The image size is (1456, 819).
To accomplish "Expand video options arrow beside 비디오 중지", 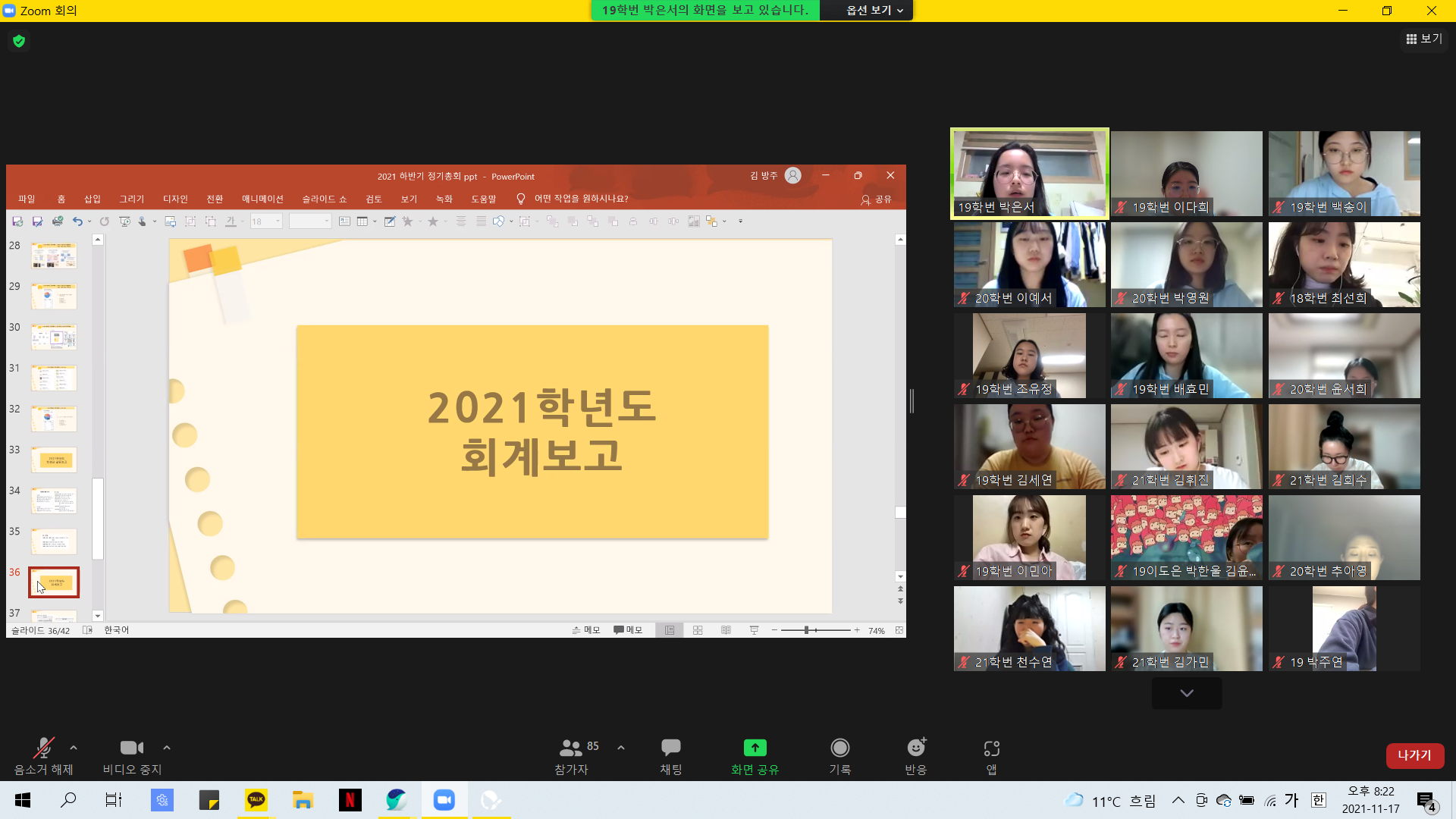I will (167, 748).
